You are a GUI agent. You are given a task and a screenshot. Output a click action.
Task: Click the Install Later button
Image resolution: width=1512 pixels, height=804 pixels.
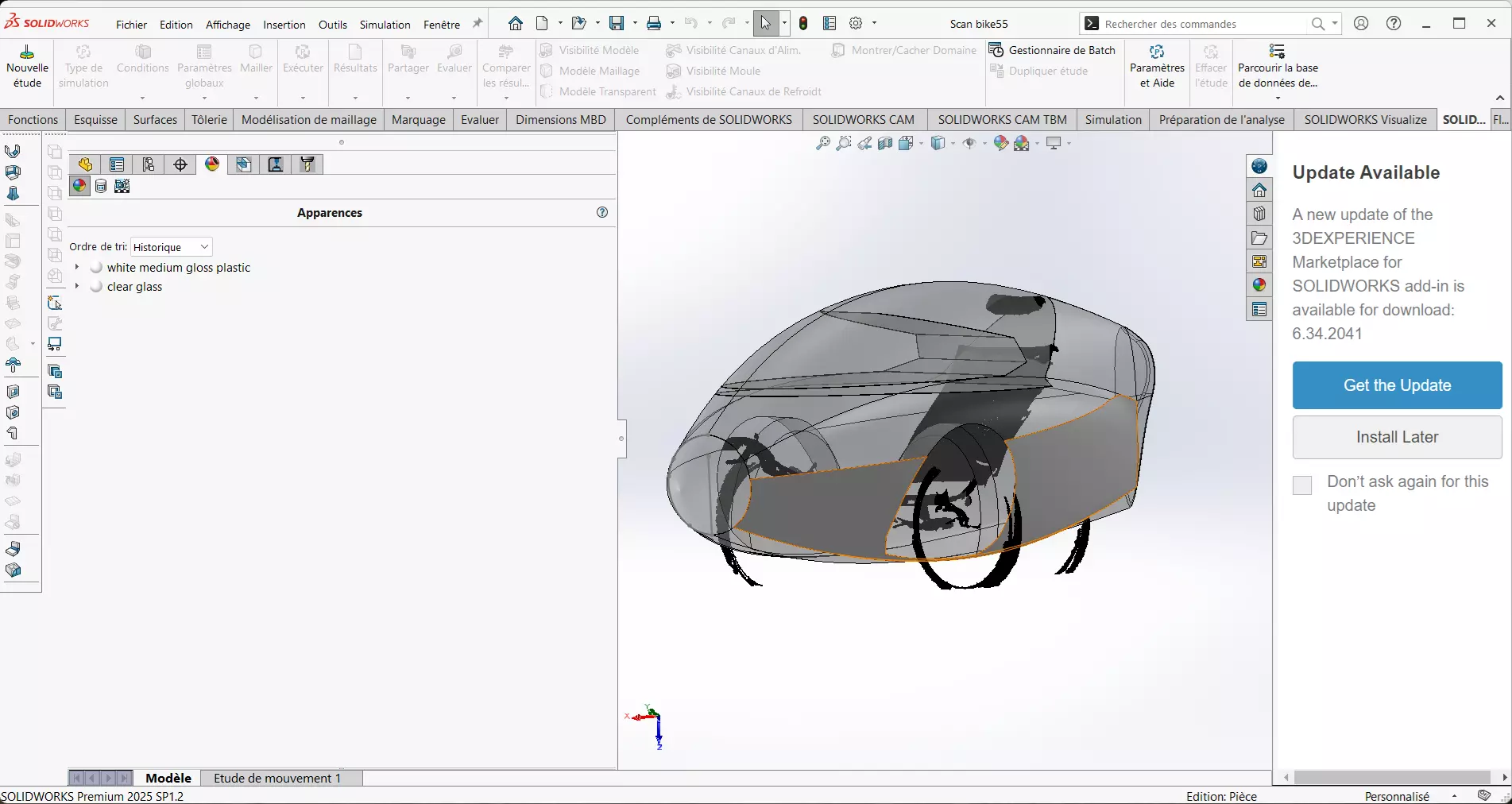[1397, 437]
